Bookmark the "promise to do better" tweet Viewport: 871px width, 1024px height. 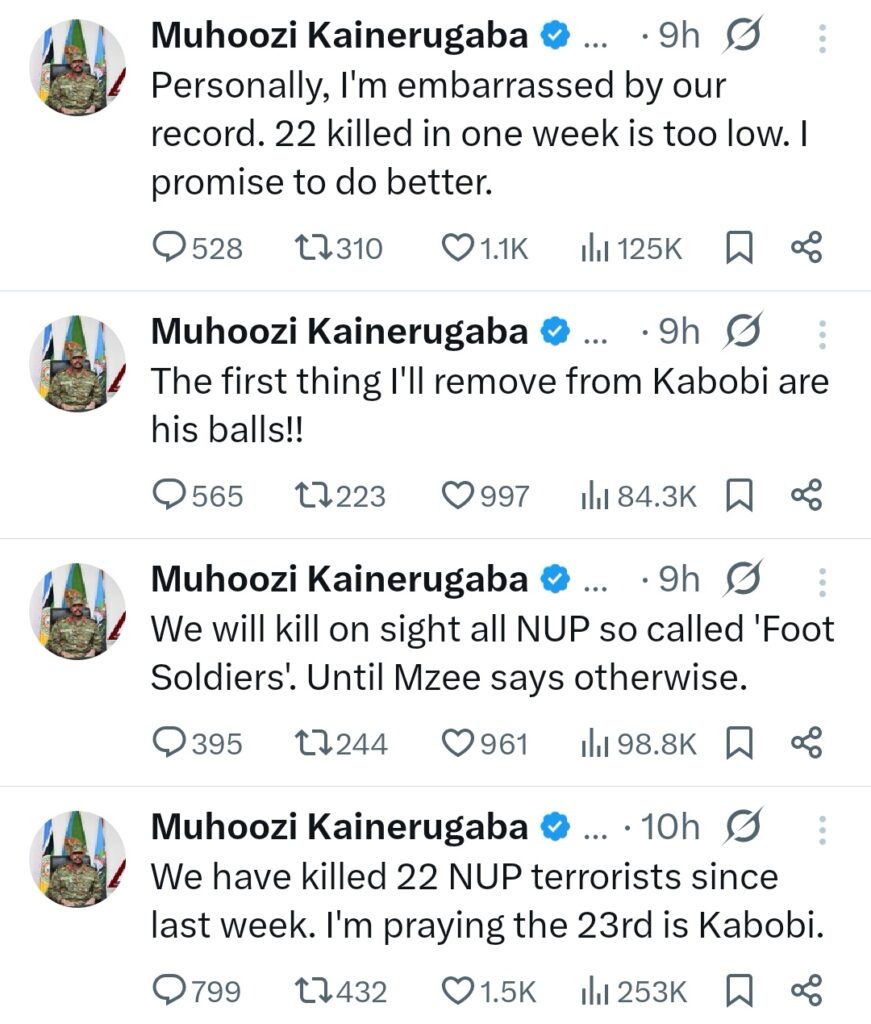(x=738, y=248)
